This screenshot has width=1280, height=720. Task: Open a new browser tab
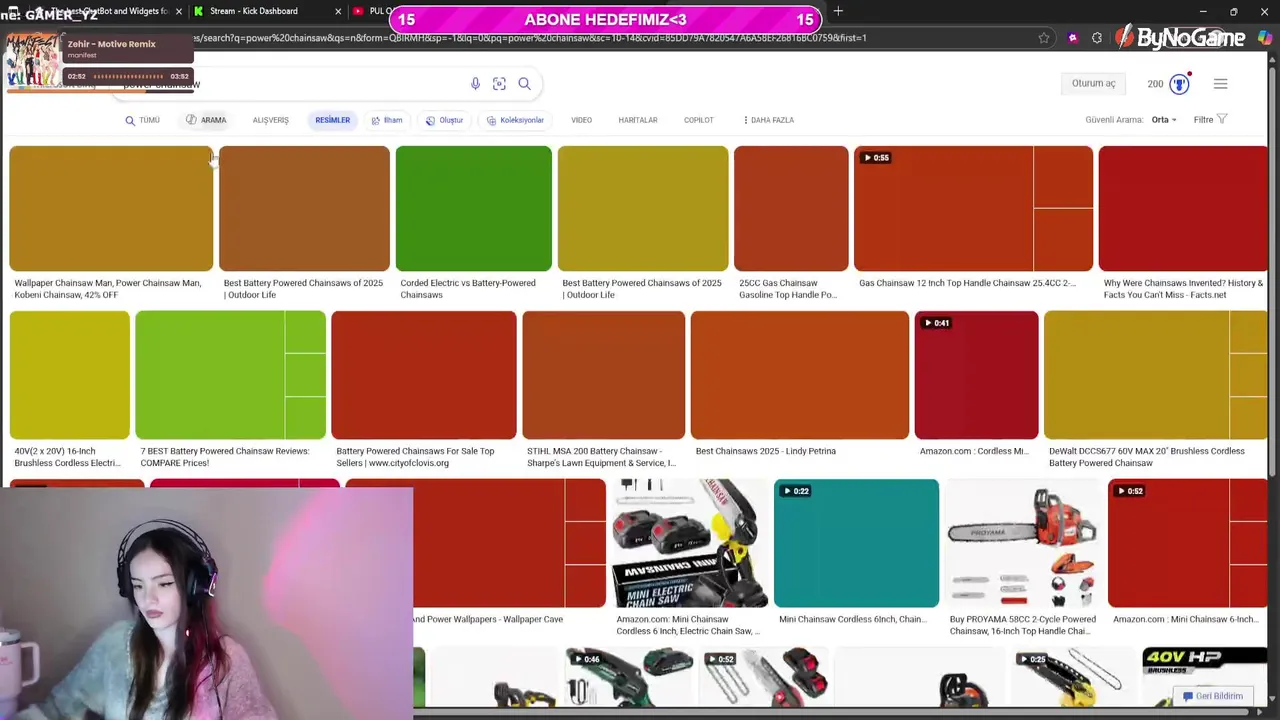(838, 11)
